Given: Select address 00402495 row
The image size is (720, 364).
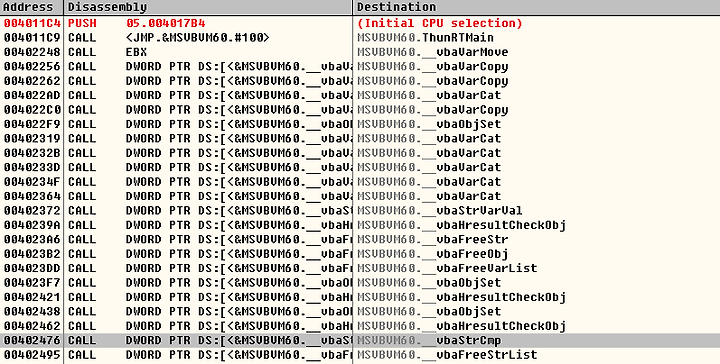Looking at the screenshot, I should (32, 354).
